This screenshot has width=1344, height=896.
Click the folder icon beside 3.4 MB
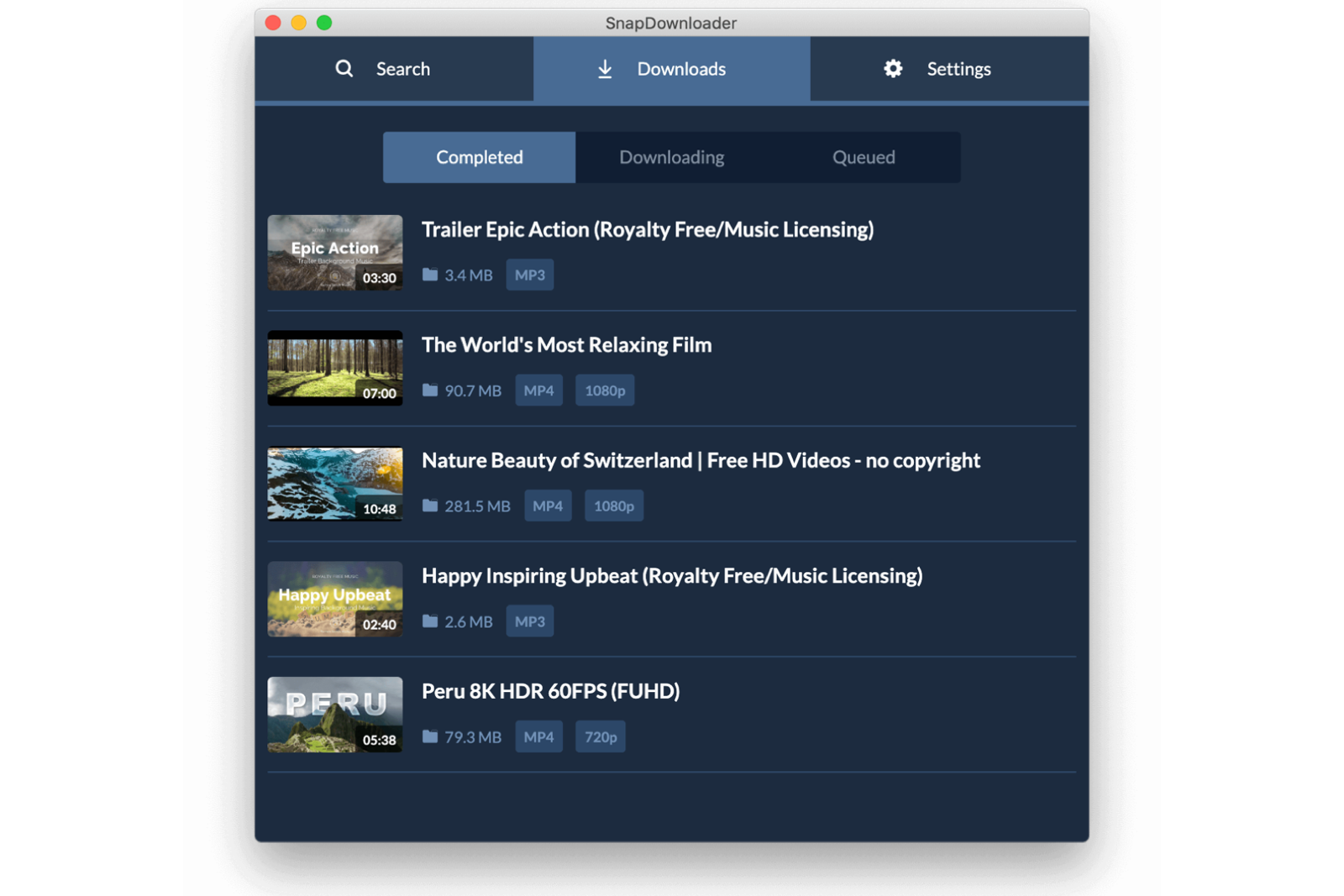[x=429, y=275]
